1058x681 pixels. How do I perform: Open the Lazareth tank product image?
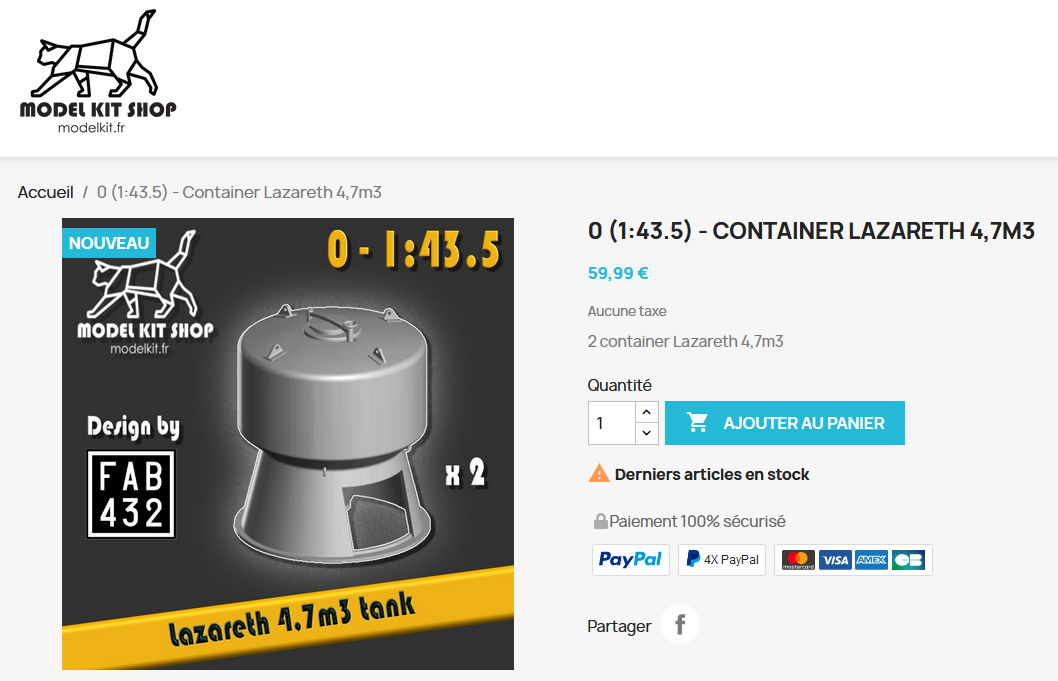288,444
